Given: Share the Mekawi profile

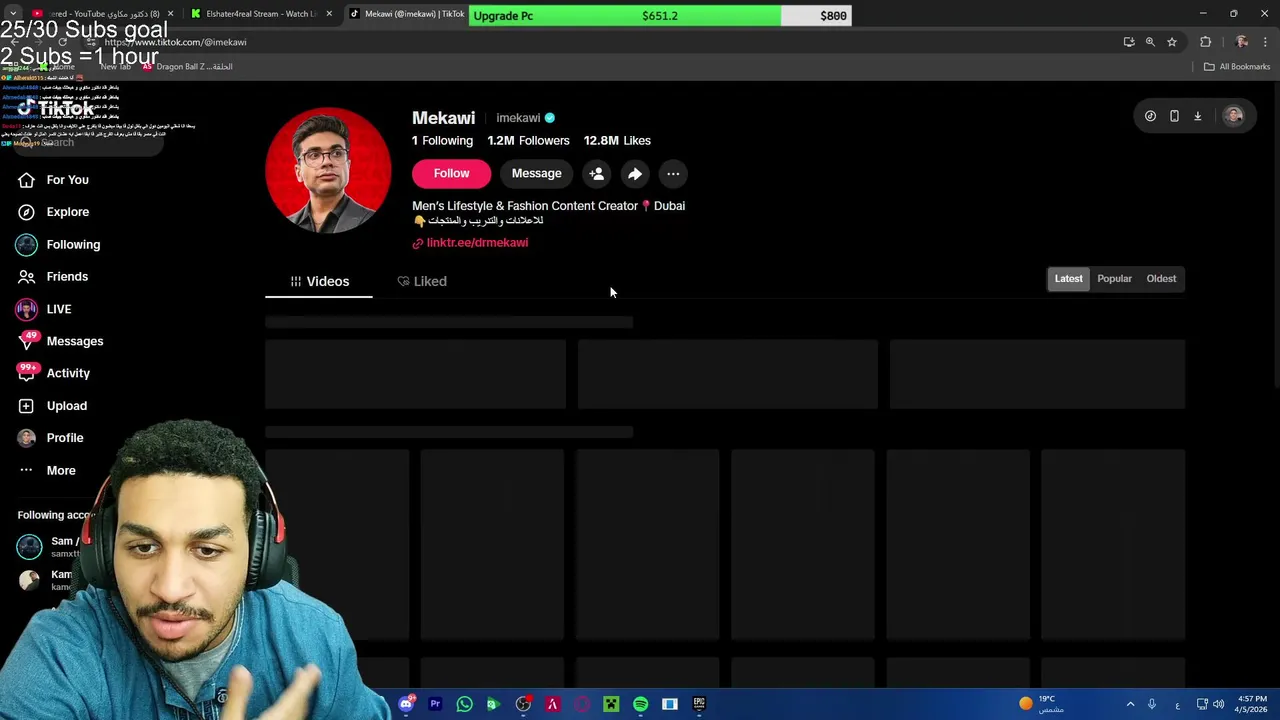Looking at the screenshot, I should (x=635, y=174).
